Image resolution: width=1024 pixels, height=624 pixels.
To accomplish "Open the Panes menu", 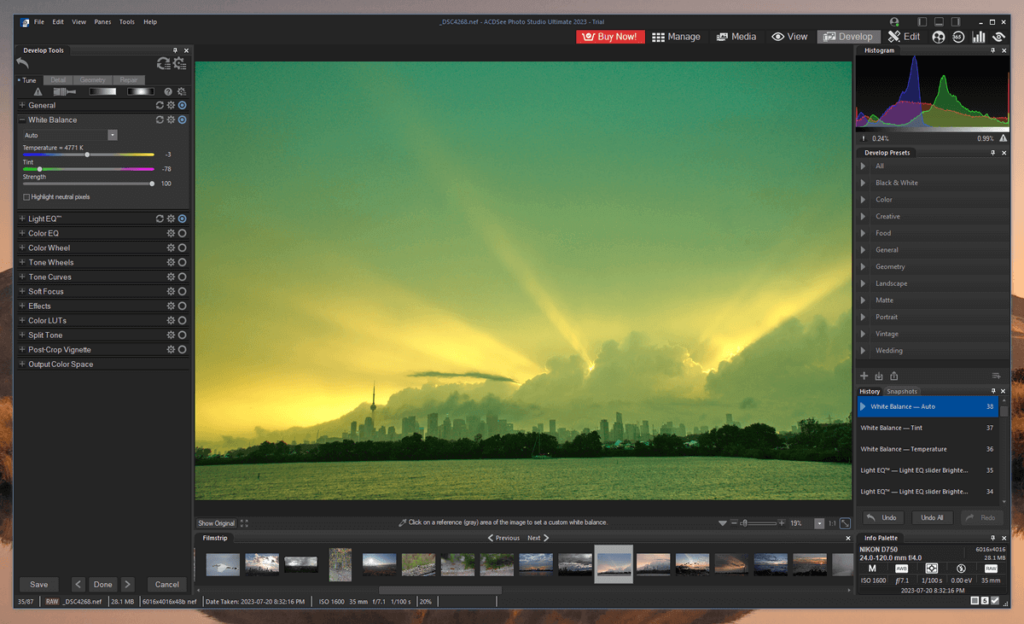I will 103,22.
